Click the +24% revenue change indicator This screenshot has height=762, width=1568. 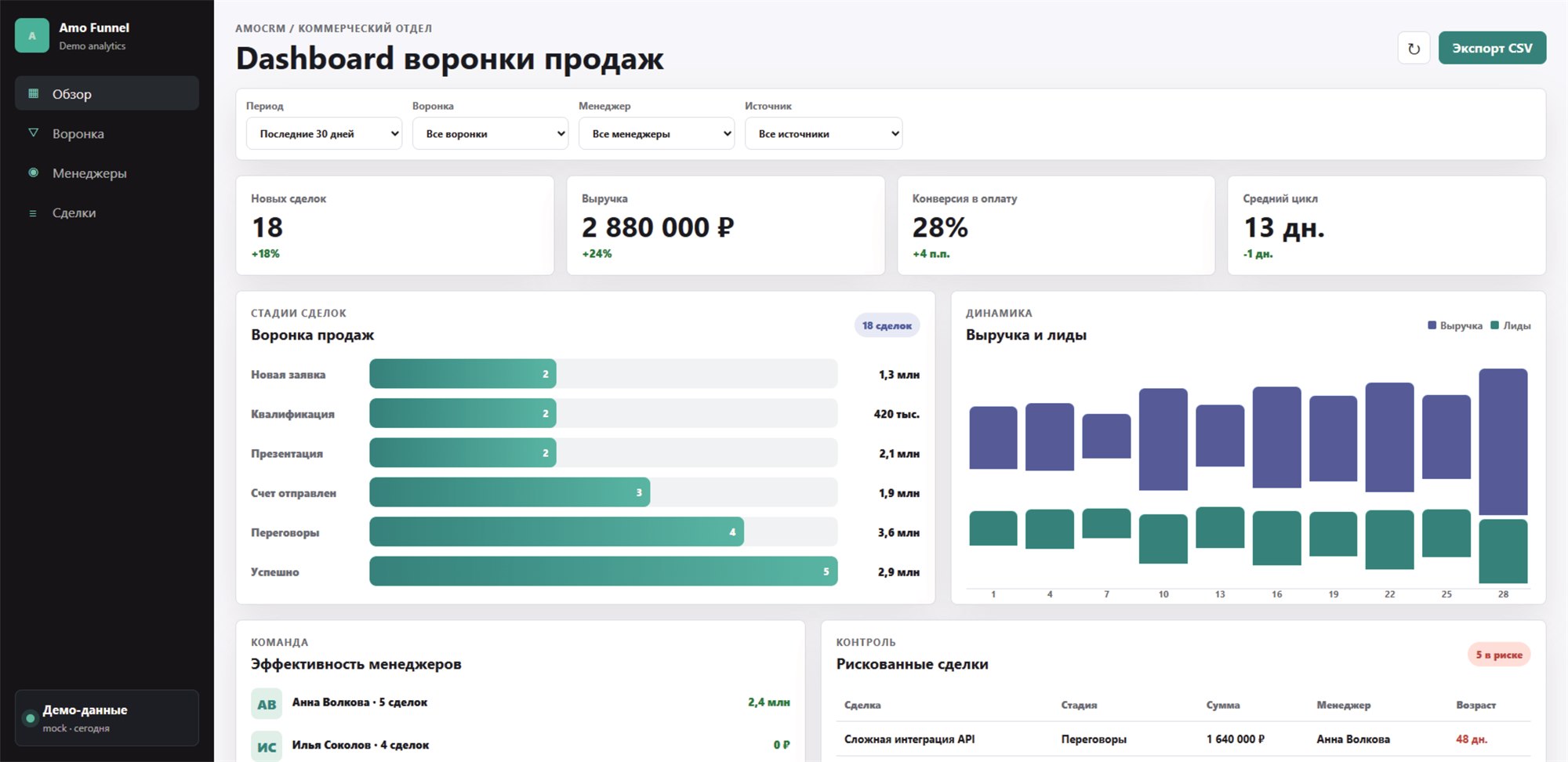[x=597, y=254]
